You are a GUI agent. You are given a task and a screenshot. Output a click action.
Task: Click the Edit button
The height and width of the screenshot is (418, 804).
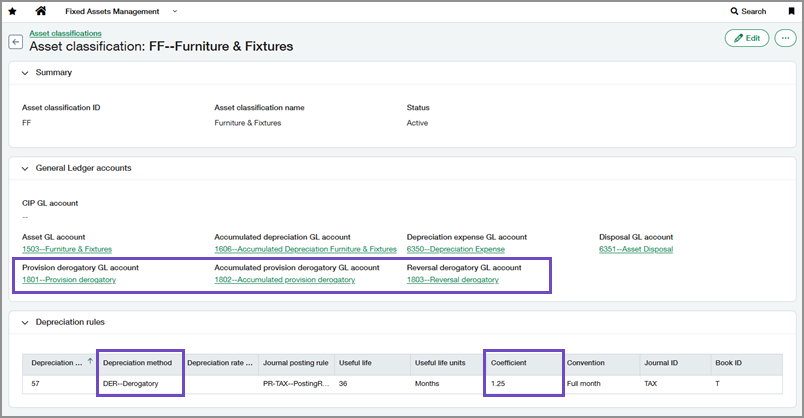pos(747,38)
